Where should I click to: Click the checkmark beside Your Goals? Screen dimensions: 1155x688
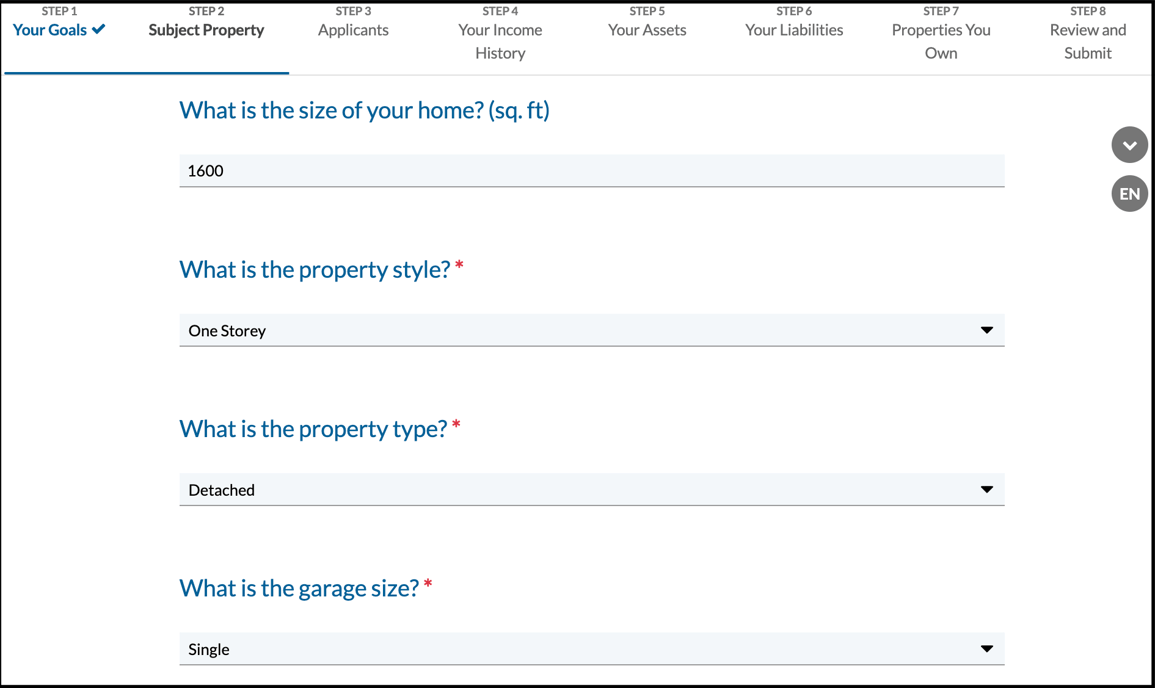(99, 30)
